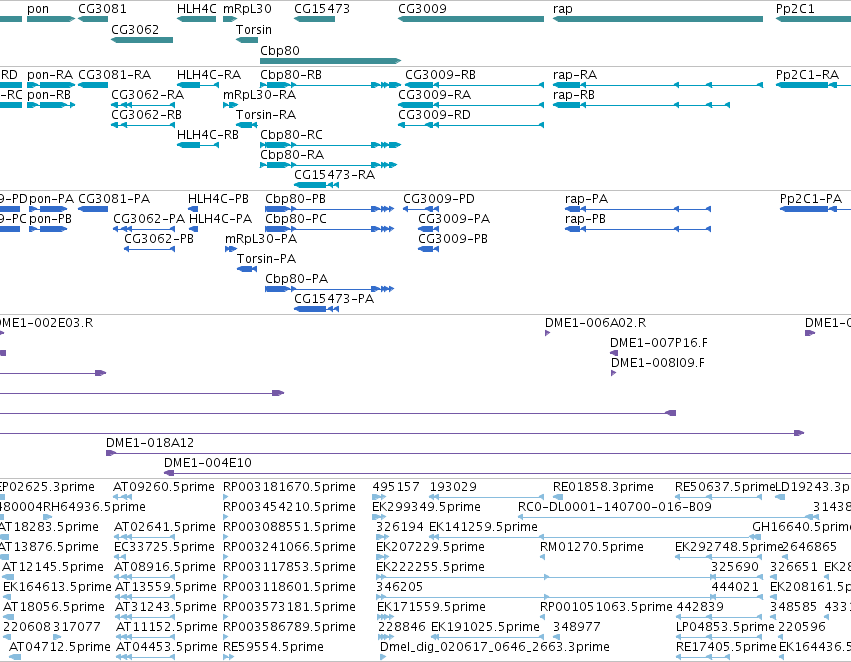Open EST RM01270.5prime label

click(x=592, y=546)
